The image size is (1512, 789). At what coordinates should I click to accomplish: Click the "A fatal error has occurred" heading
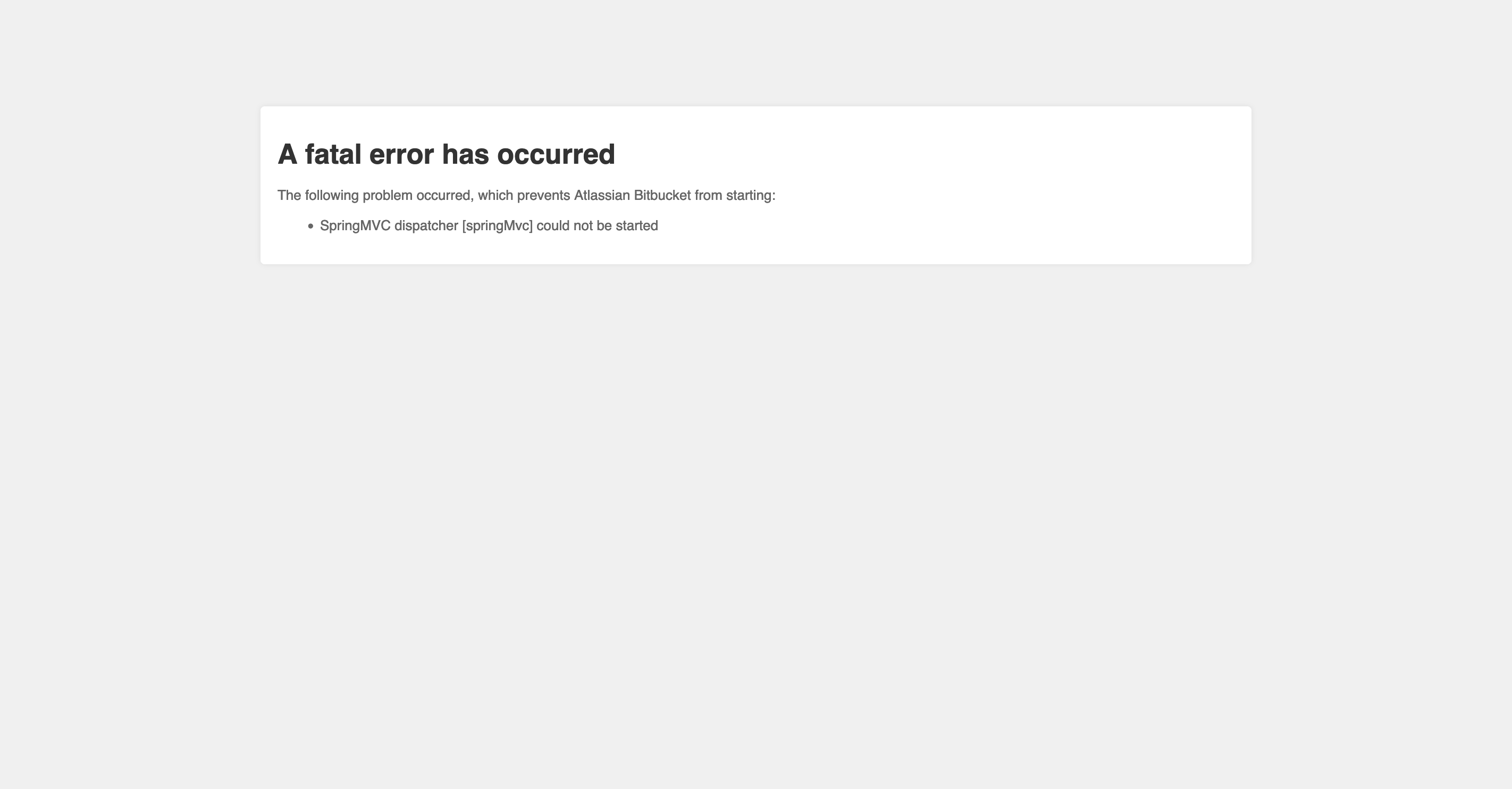[446, 154]
